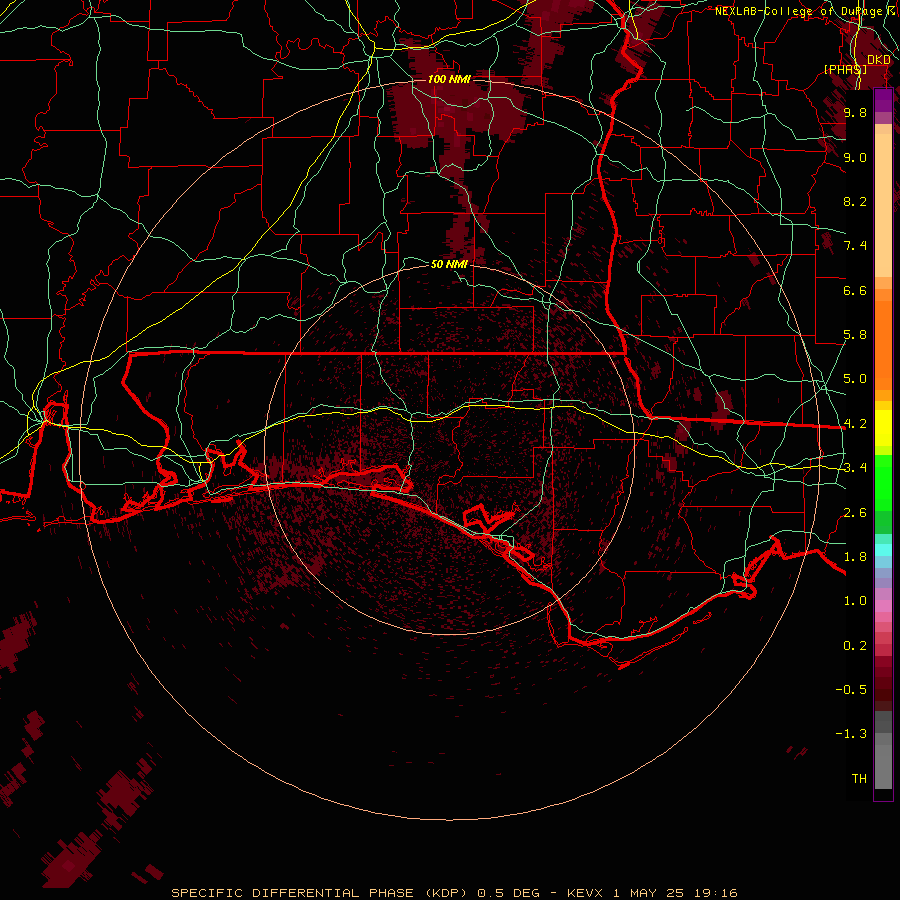The width and height of the screenshot is (900, 900).
Task: Click the TH threshold label
Action: (859, 779)
